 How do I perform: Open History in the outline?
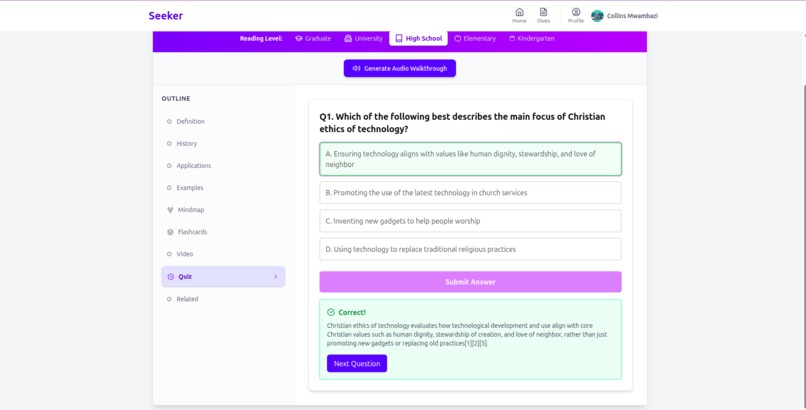(223, 144)
